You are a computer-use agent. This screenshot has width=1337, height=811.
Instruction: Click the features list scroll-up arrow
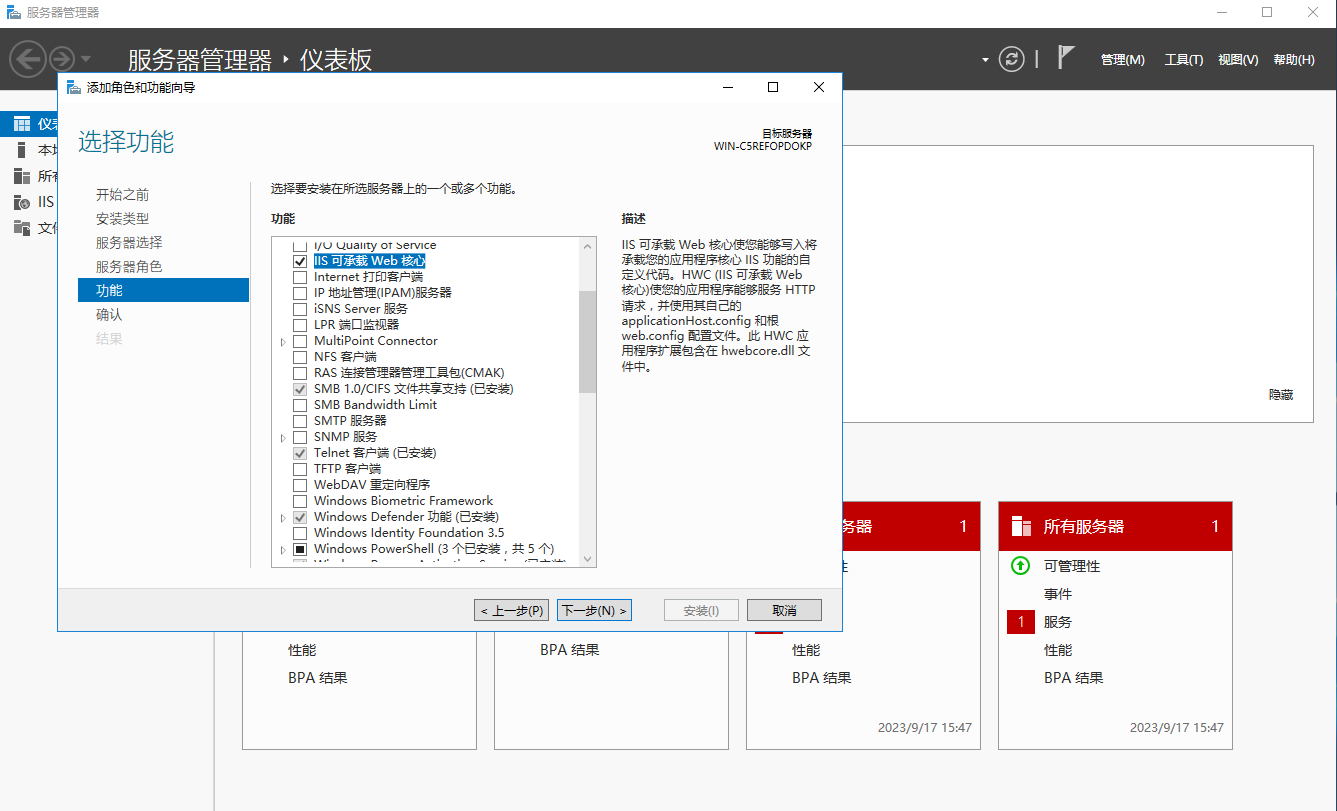(x=587, y=245)
